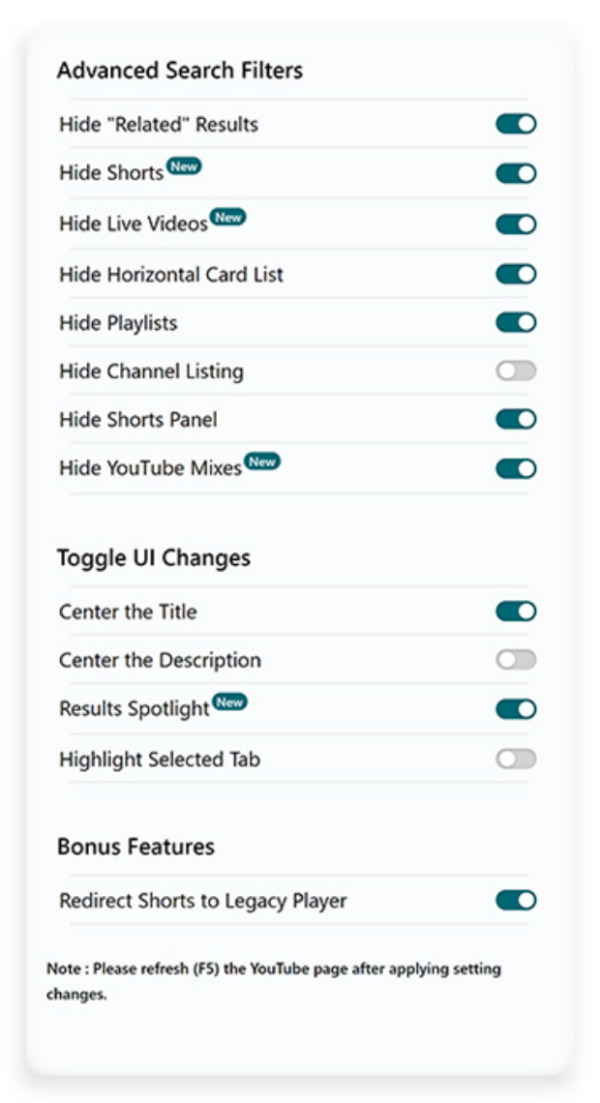Click the New badge on Hide YouTube Mixes
This screenshot has height=1103, width=600.
point(262,461)
